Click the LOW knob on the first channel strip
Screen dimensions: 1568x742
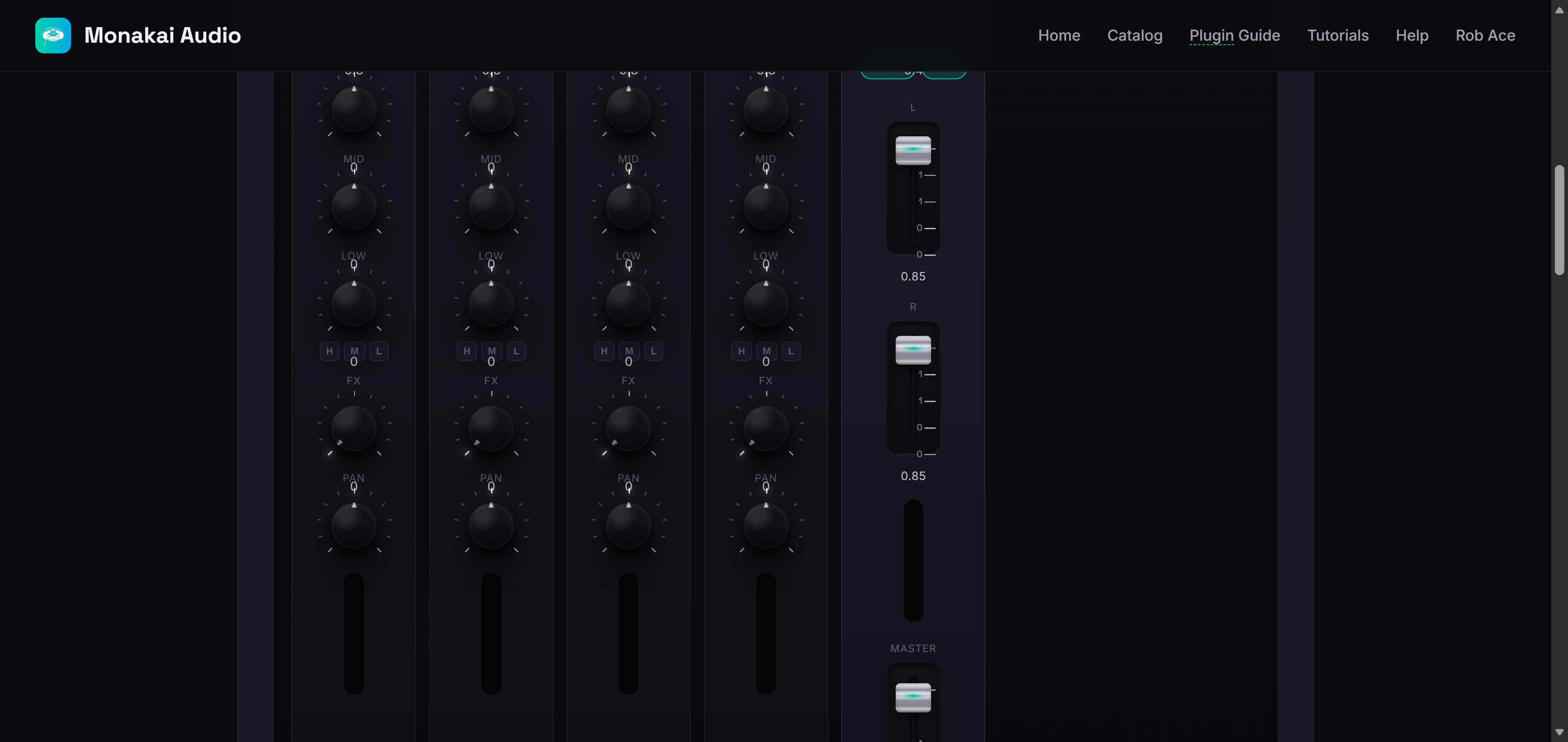354,304
